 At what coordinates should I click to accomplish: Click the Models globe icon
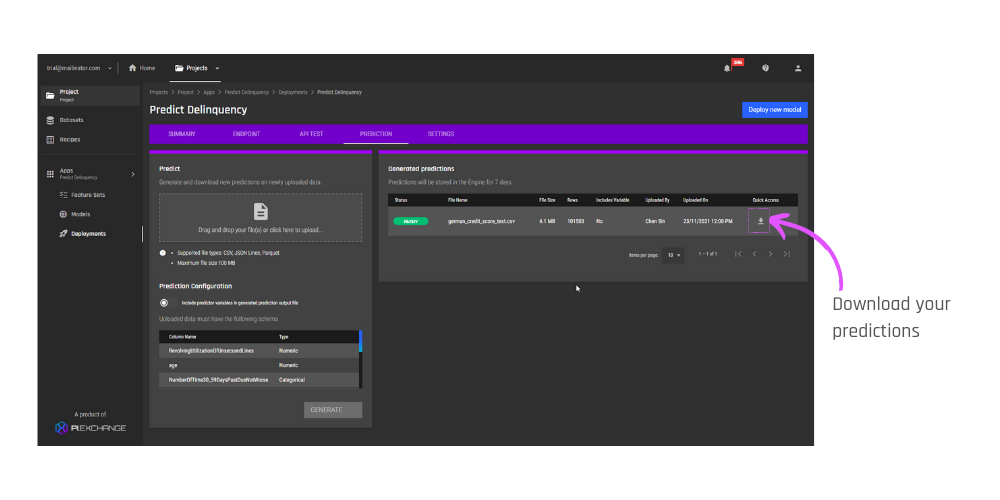point(63,214)
